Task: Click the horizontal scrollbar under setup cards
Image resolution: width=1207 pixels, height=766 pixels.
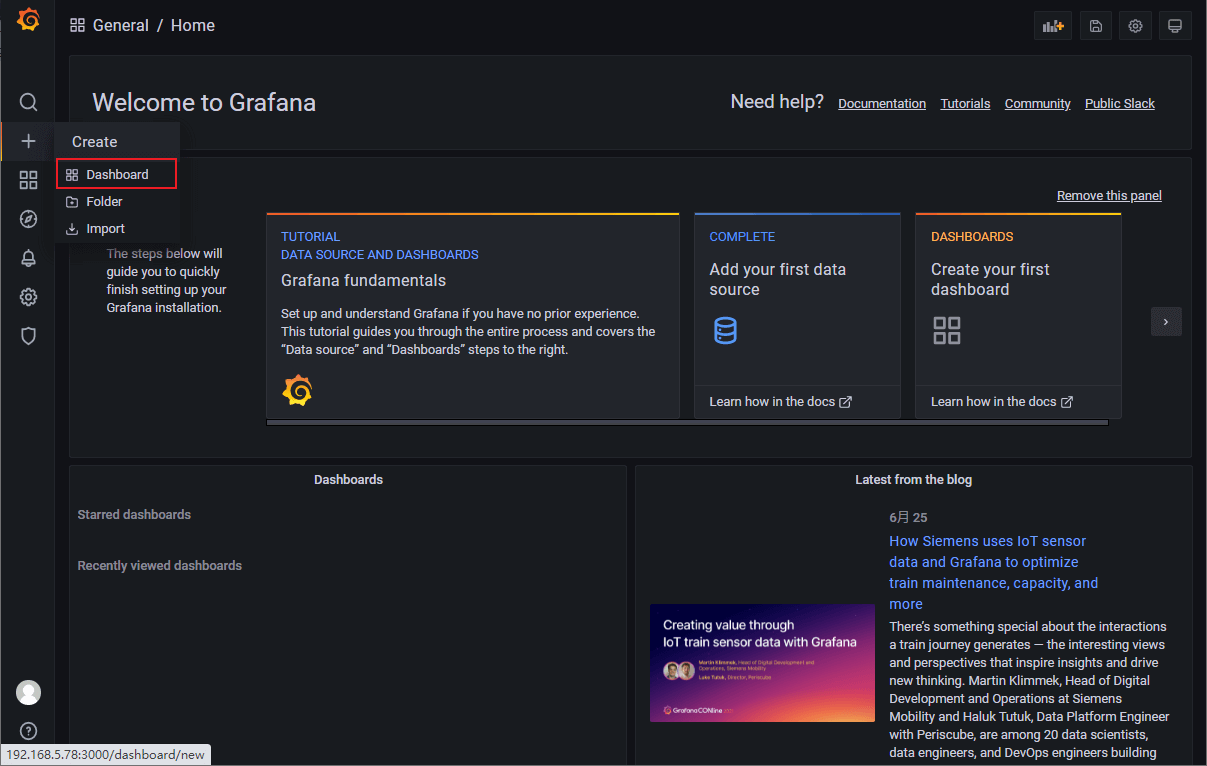Action: coord(687,423)
